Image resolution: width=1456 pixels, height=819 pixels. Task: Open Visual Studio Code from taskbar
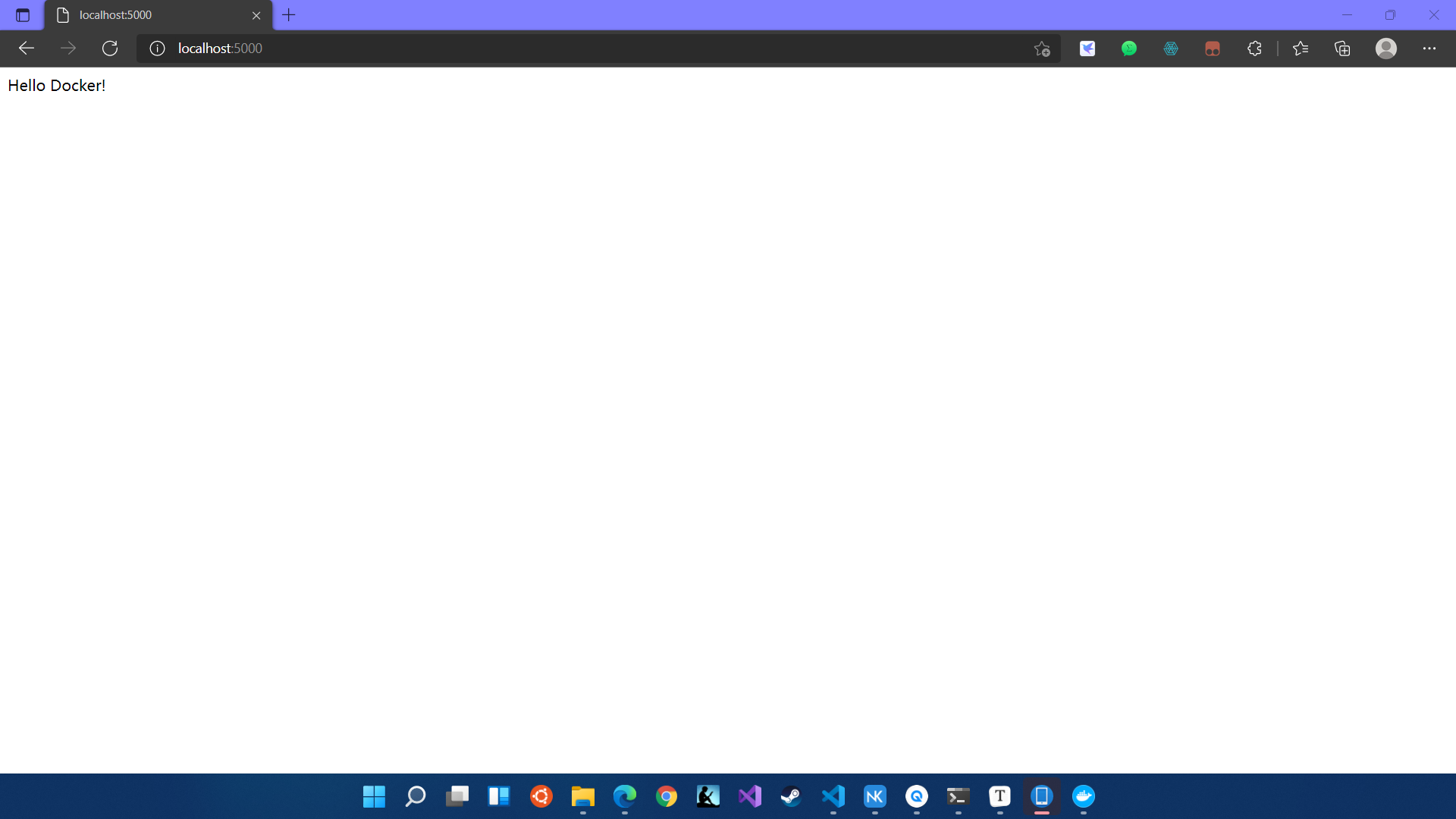click(x=833, y=796)
